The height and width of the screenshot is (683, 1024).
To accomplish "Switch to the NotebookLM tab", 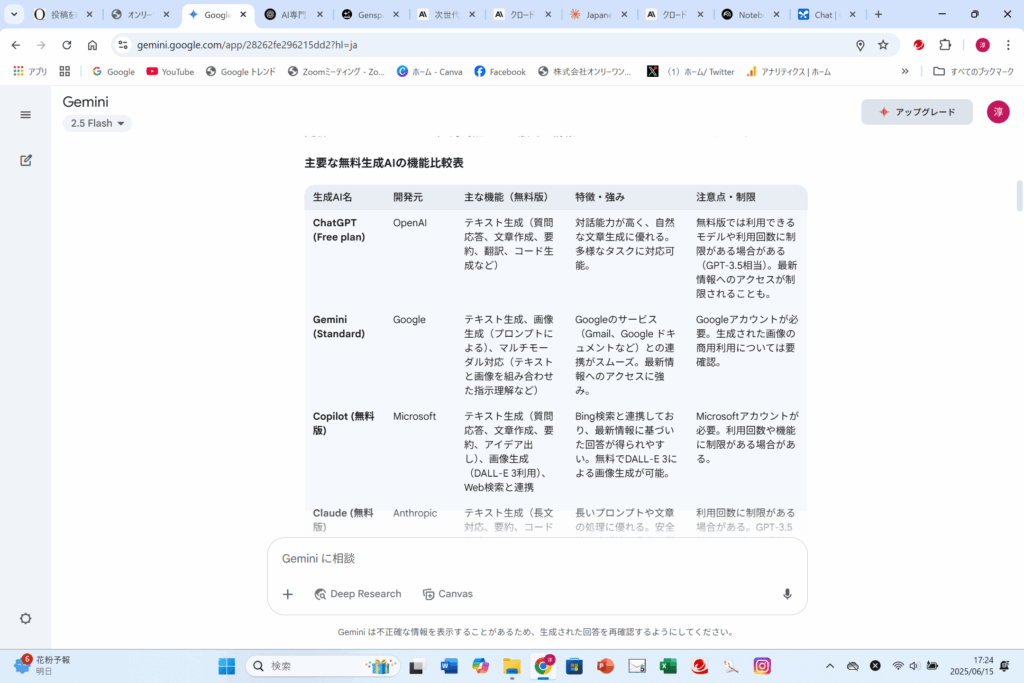I will (x=750, y=14).
